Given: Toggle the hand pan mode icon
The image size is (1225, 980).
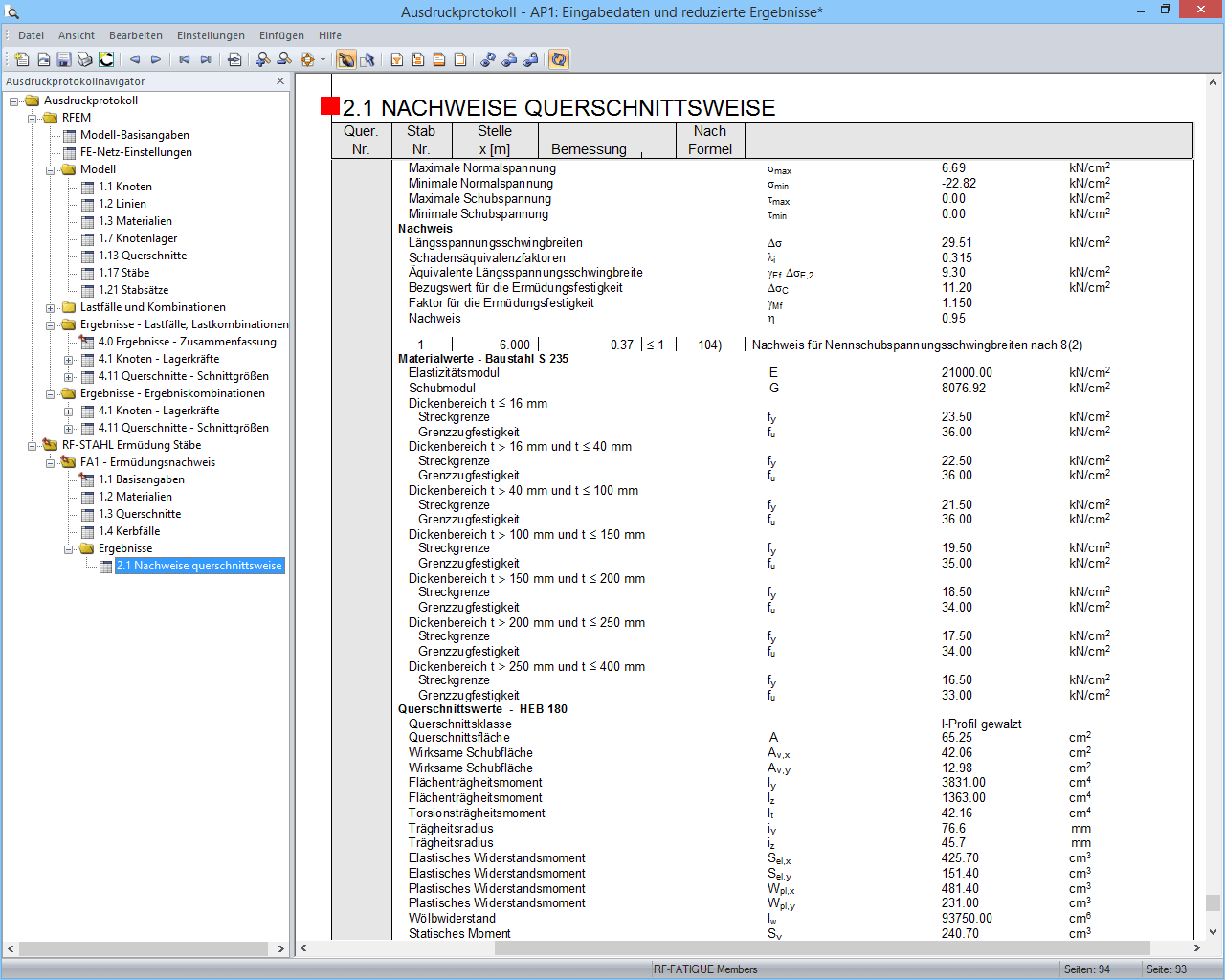Looking at the screenshot, I should point(345,59).
